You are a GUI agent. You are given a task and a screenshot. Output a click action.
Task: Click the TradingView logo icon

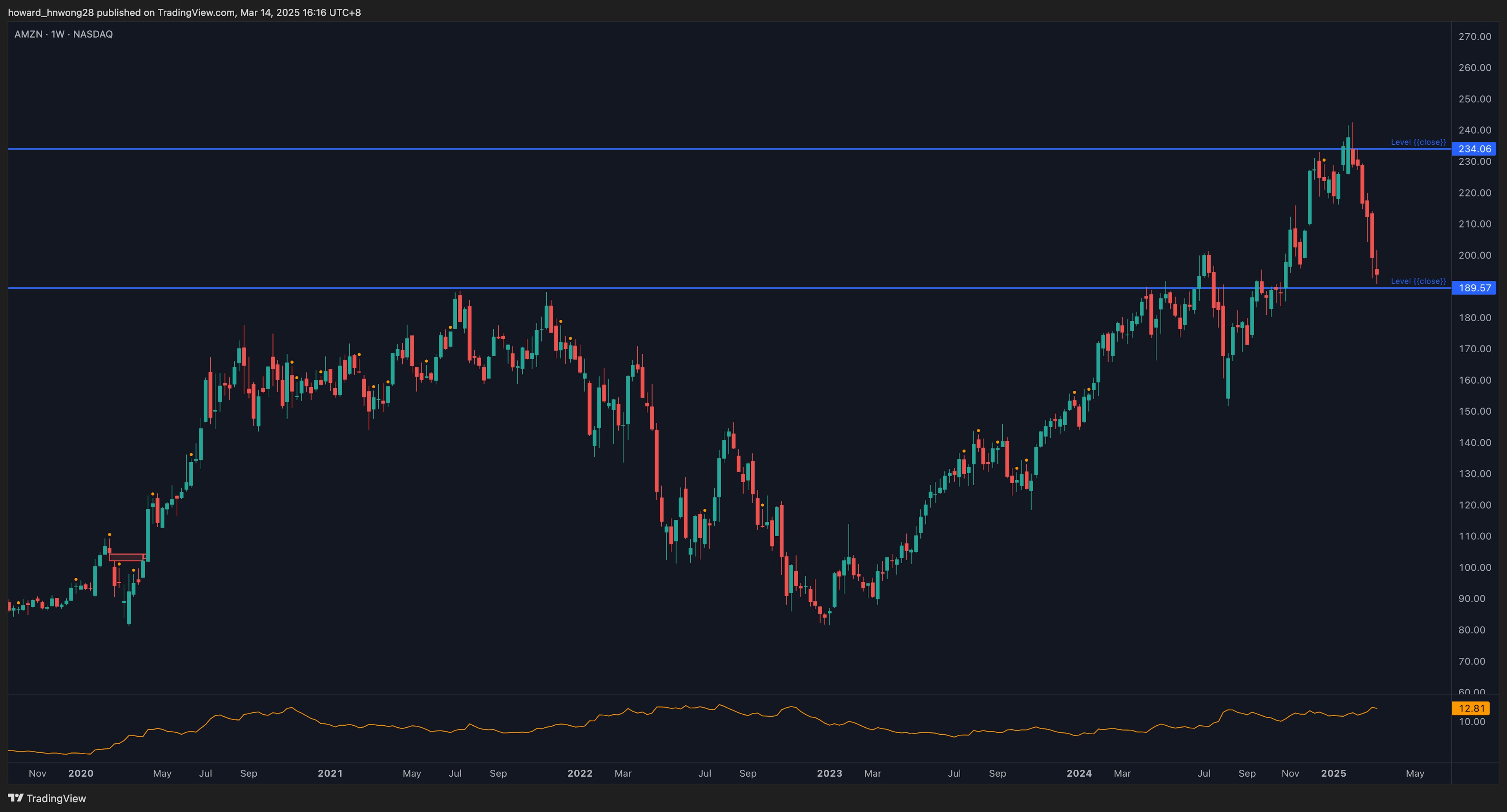coord(16,798)
